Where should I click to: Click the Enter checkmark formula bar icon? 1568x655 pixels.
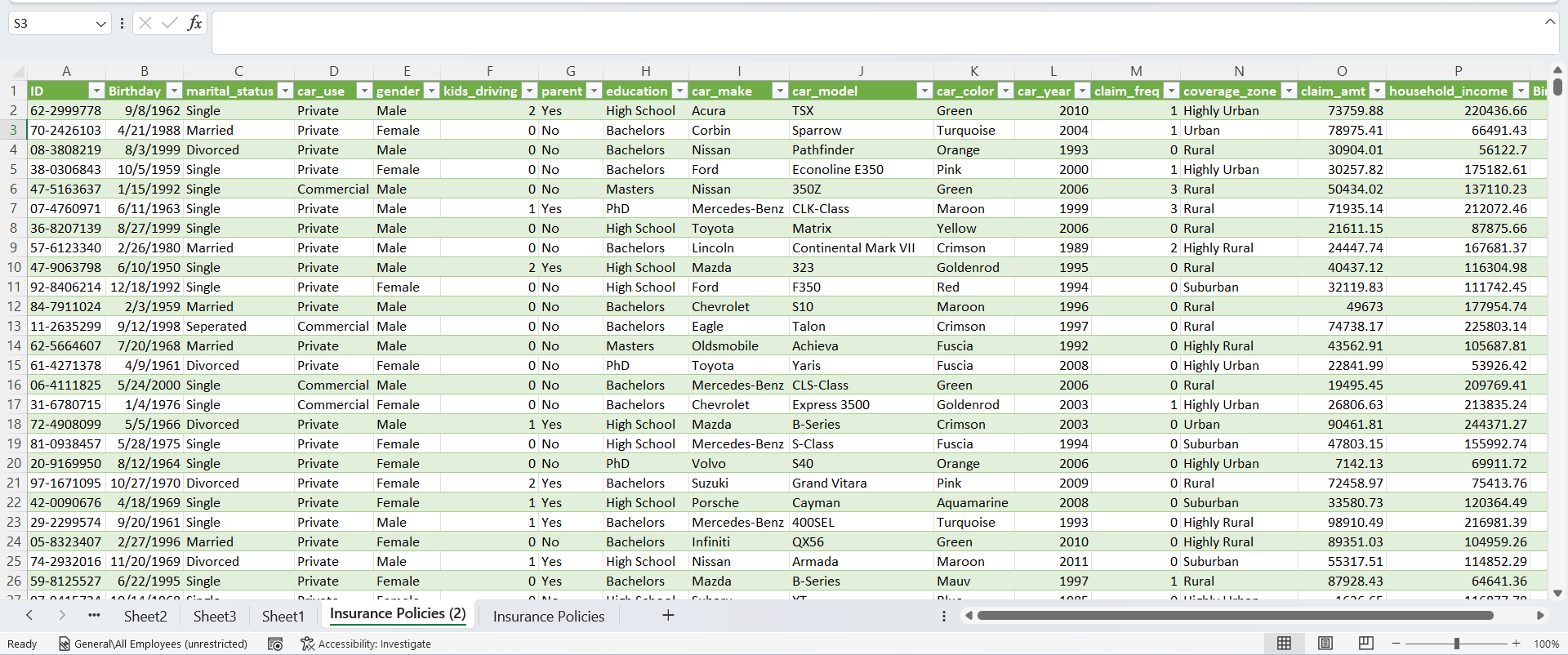click(x=170, y=23)
